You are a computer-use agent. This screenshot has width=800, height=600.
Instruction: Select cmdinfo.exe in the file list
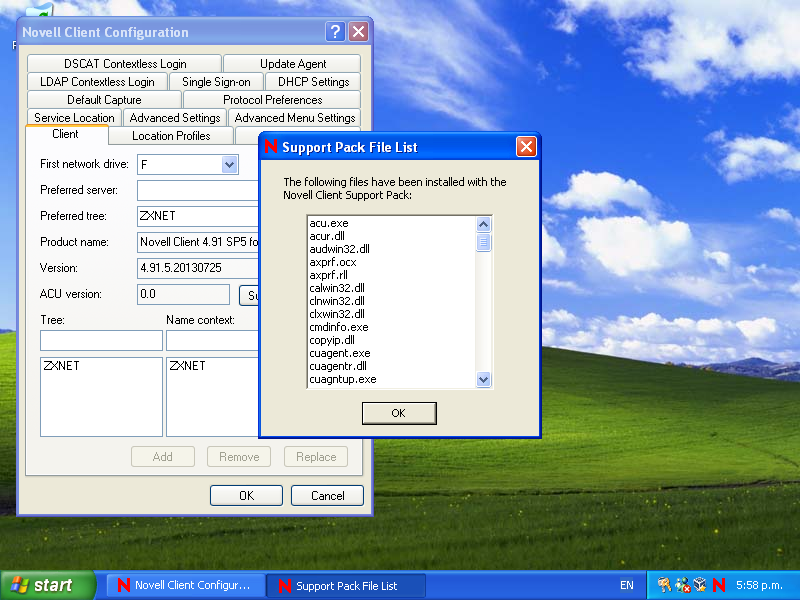[339, 327]
